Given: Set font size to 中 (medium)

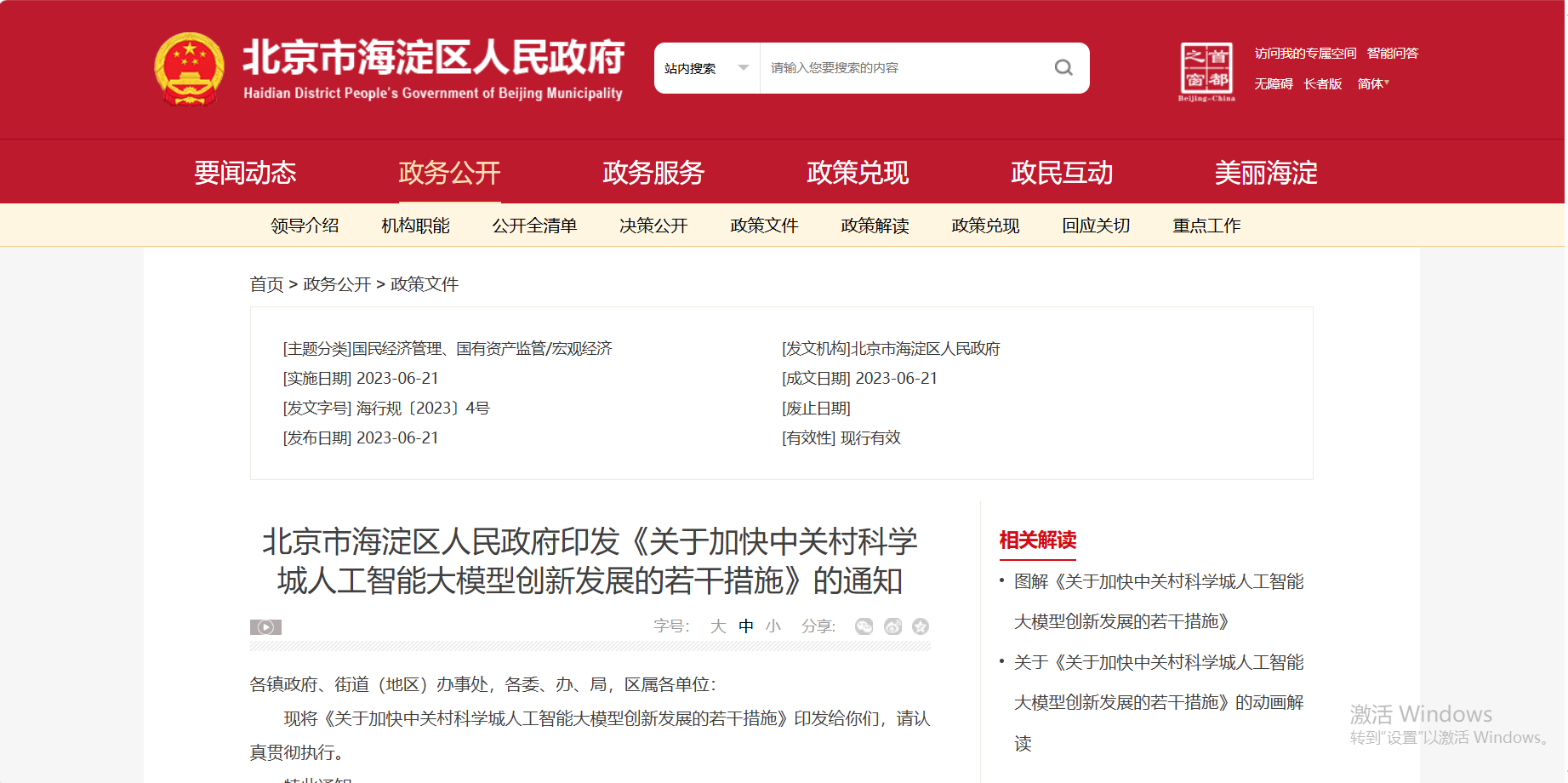Looking at the screenshot, I should tap(746, 626).
